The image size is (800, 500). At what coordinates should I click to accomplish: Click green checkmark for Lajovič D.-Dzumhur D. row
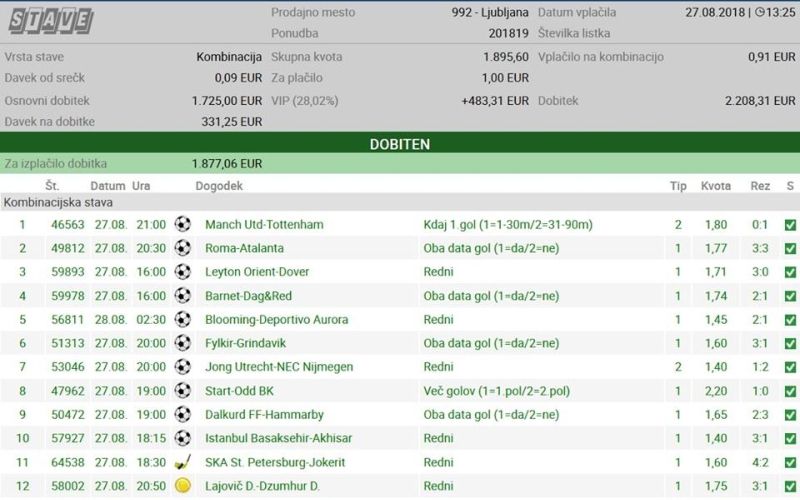(790, 486)
